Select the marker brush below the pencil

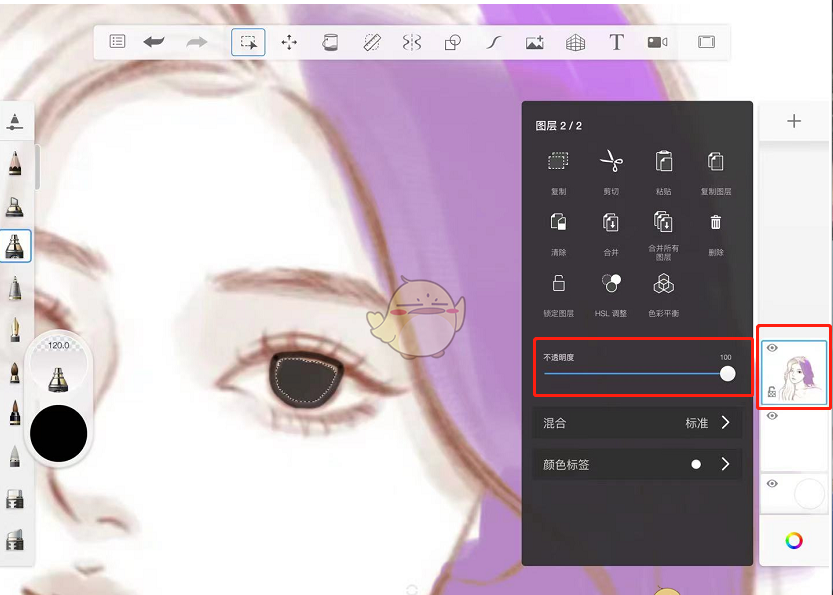15,206
